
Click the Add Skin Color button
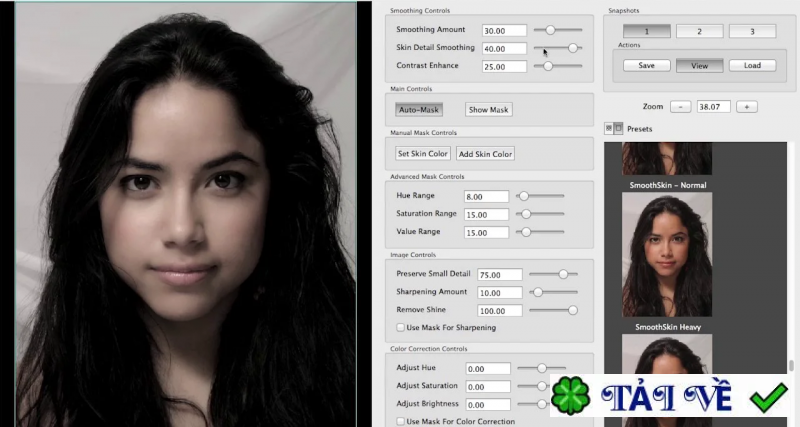[485, 154]
